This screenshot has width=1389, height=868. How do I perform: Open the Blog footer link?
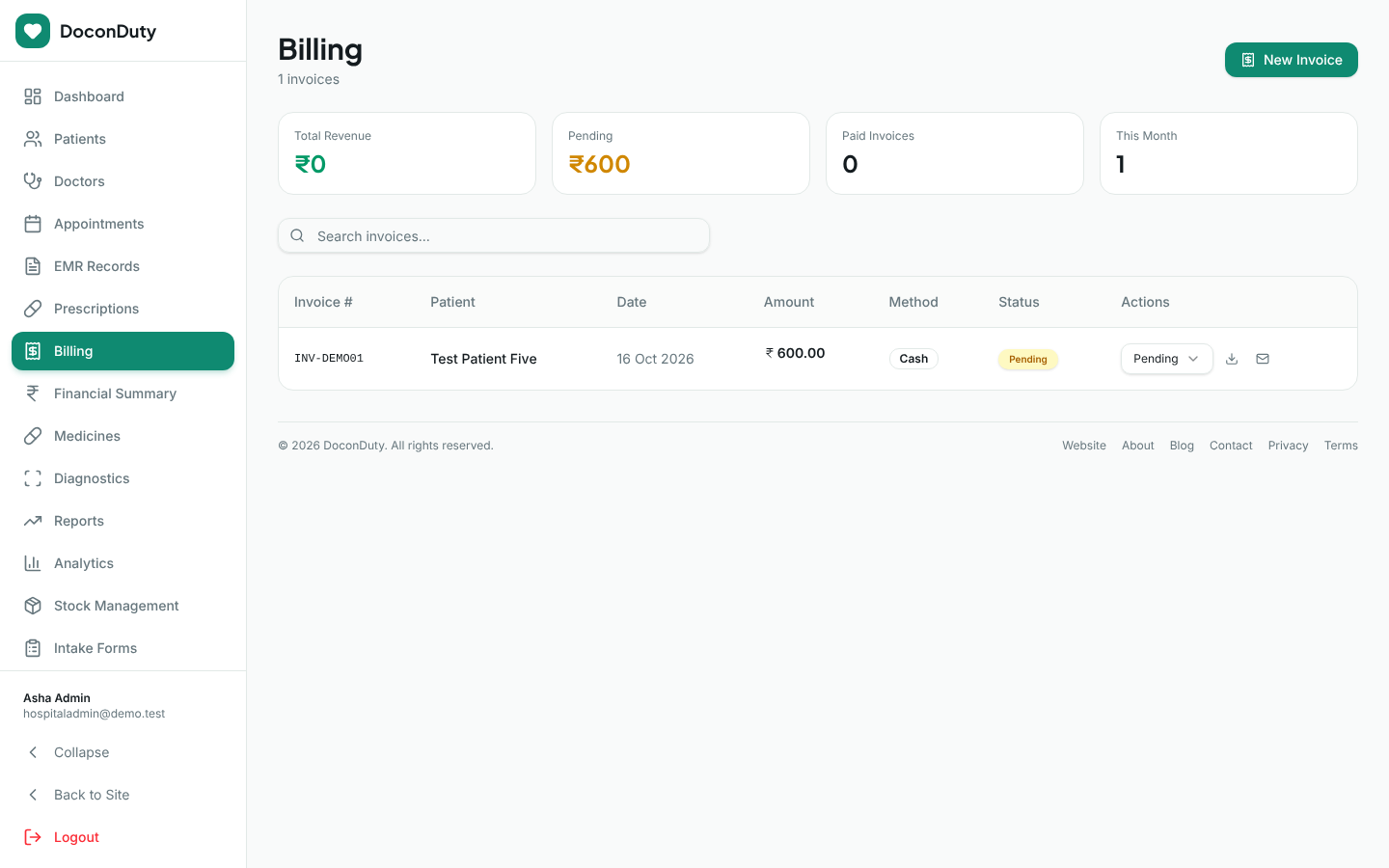[1182, 446]
